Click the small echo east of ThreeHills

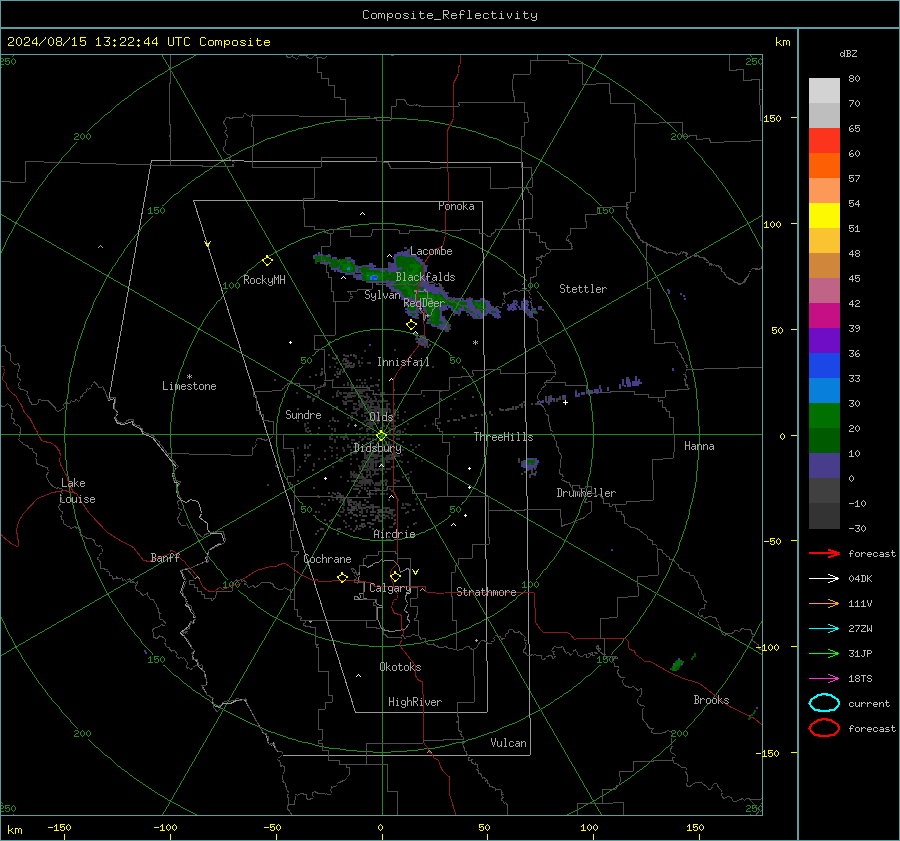coord(530,463)
